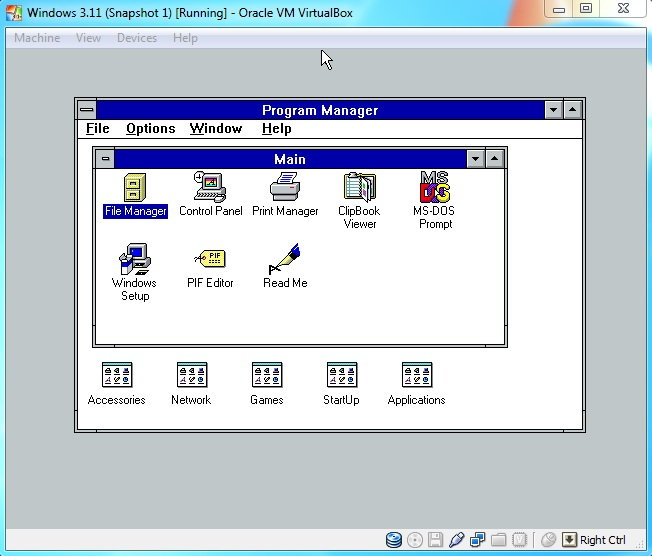Open the Window menu in Program Manager

(x=216, y=129)
